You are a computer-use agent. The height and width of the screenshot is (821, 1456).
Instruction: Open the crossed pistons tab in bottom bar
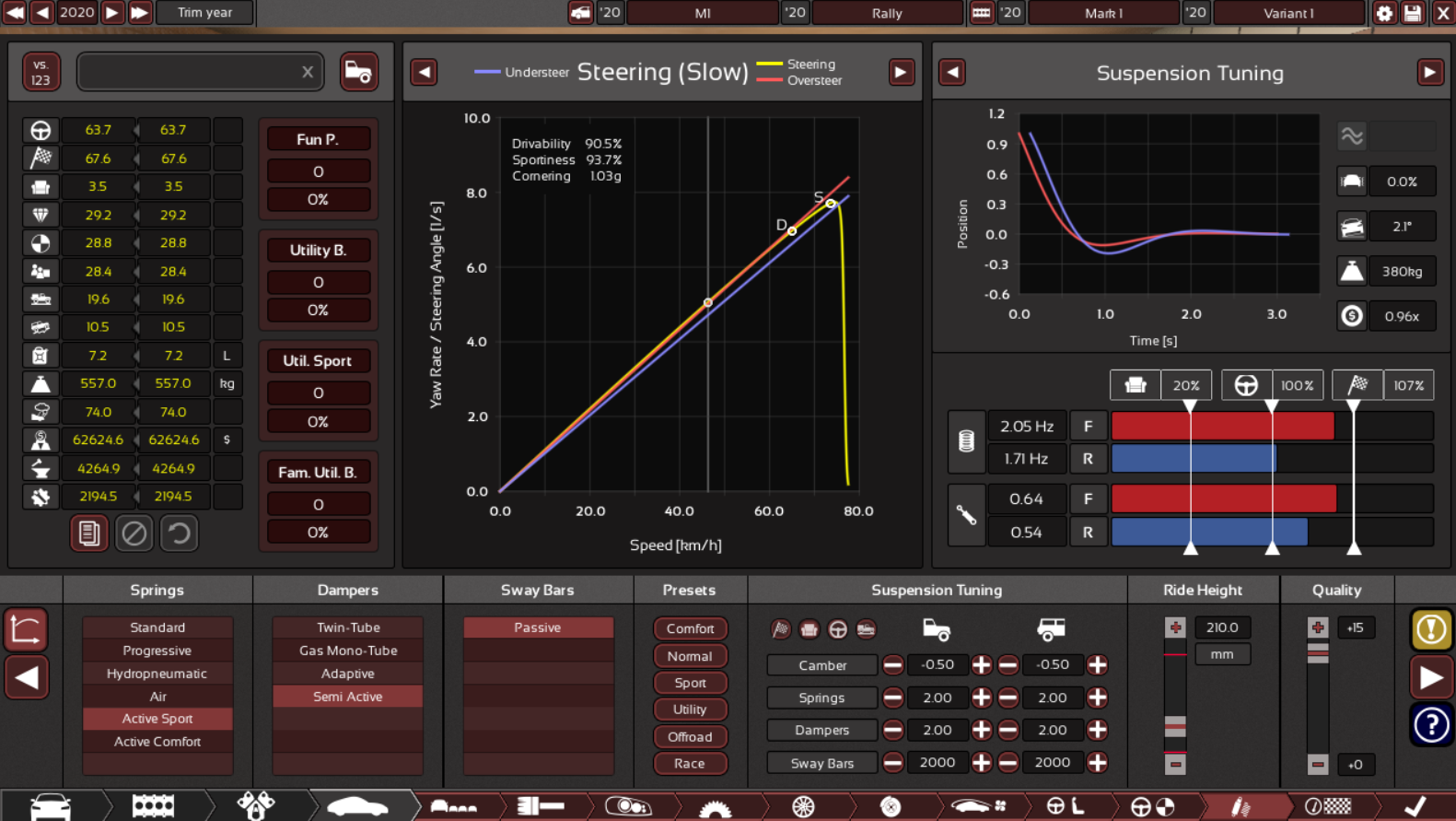coord(255,806)
